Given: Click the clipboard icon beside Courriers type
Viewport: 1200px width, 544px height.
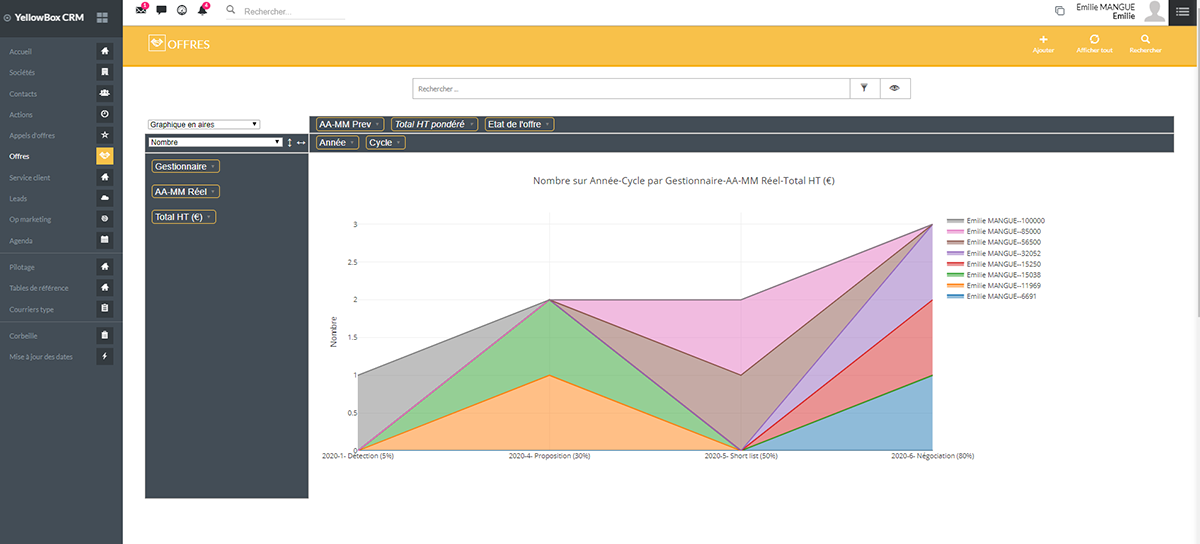Looking at the screenshot, I should point(105,309).
